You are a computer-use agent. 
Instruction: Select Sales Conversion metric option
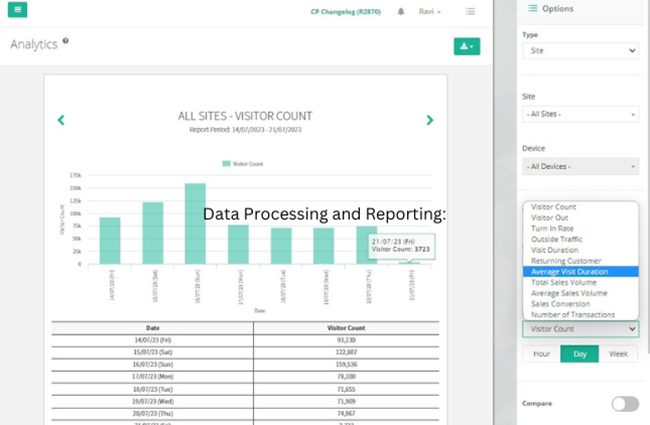click(x=561, y=304)
